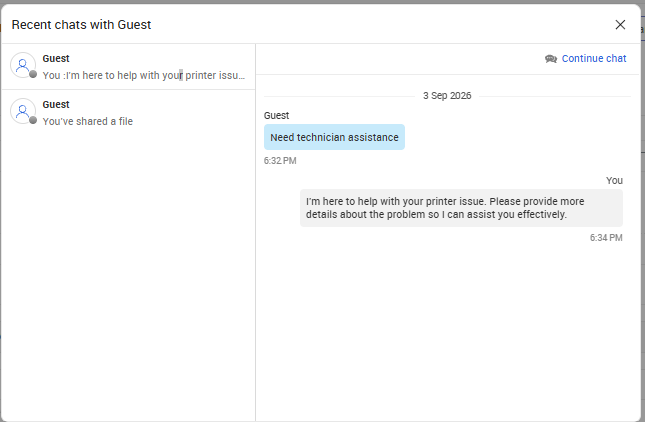Click the 3 Sep 2026 date separator
The height and width of the screenshot is (422, 645).
(x=447, y=96)
